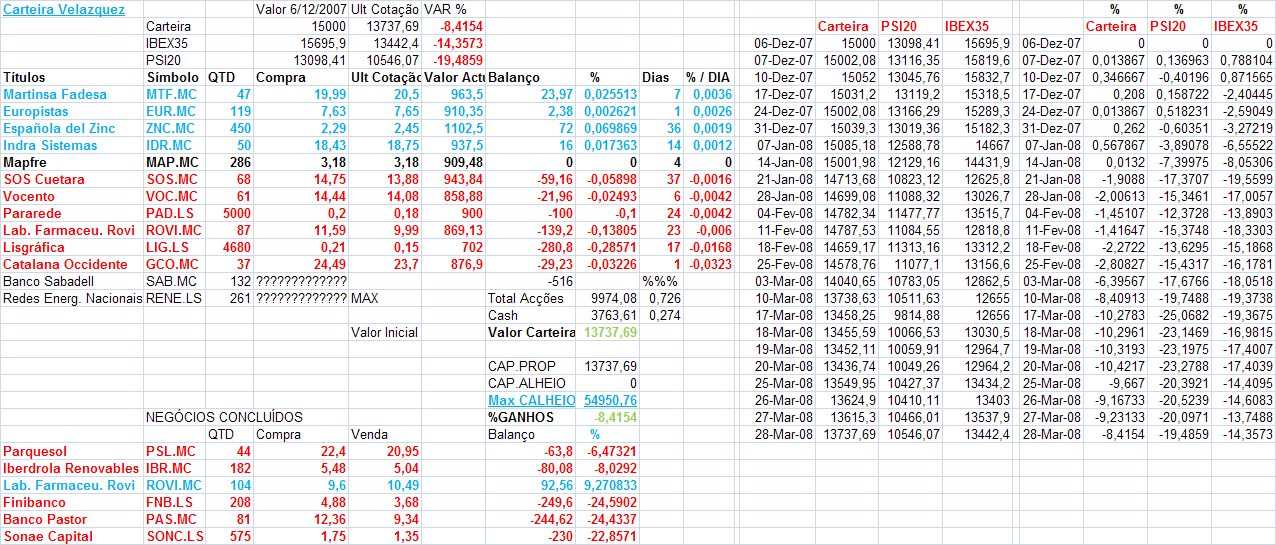
Task: Click the PAD.LS symbol cell
Action: click(x=169, y=214)
